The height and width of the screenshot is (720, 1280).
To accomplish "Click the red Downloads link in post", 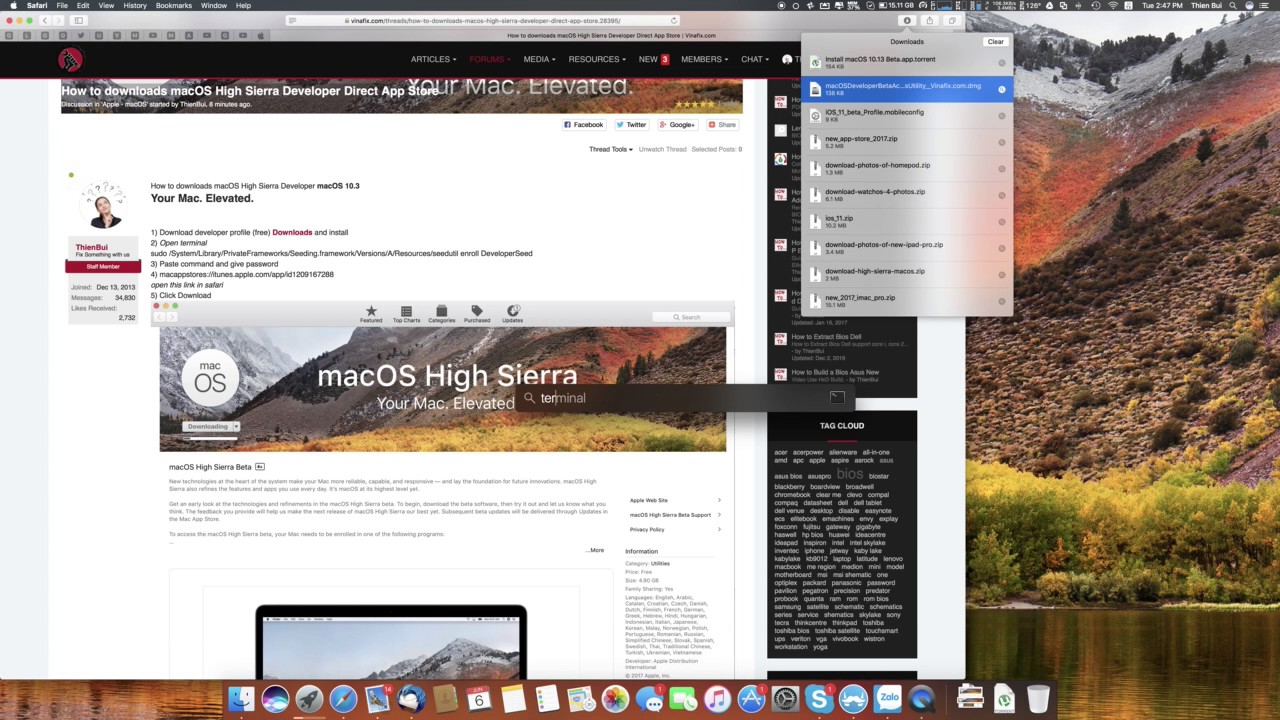I will click(292, 232).
